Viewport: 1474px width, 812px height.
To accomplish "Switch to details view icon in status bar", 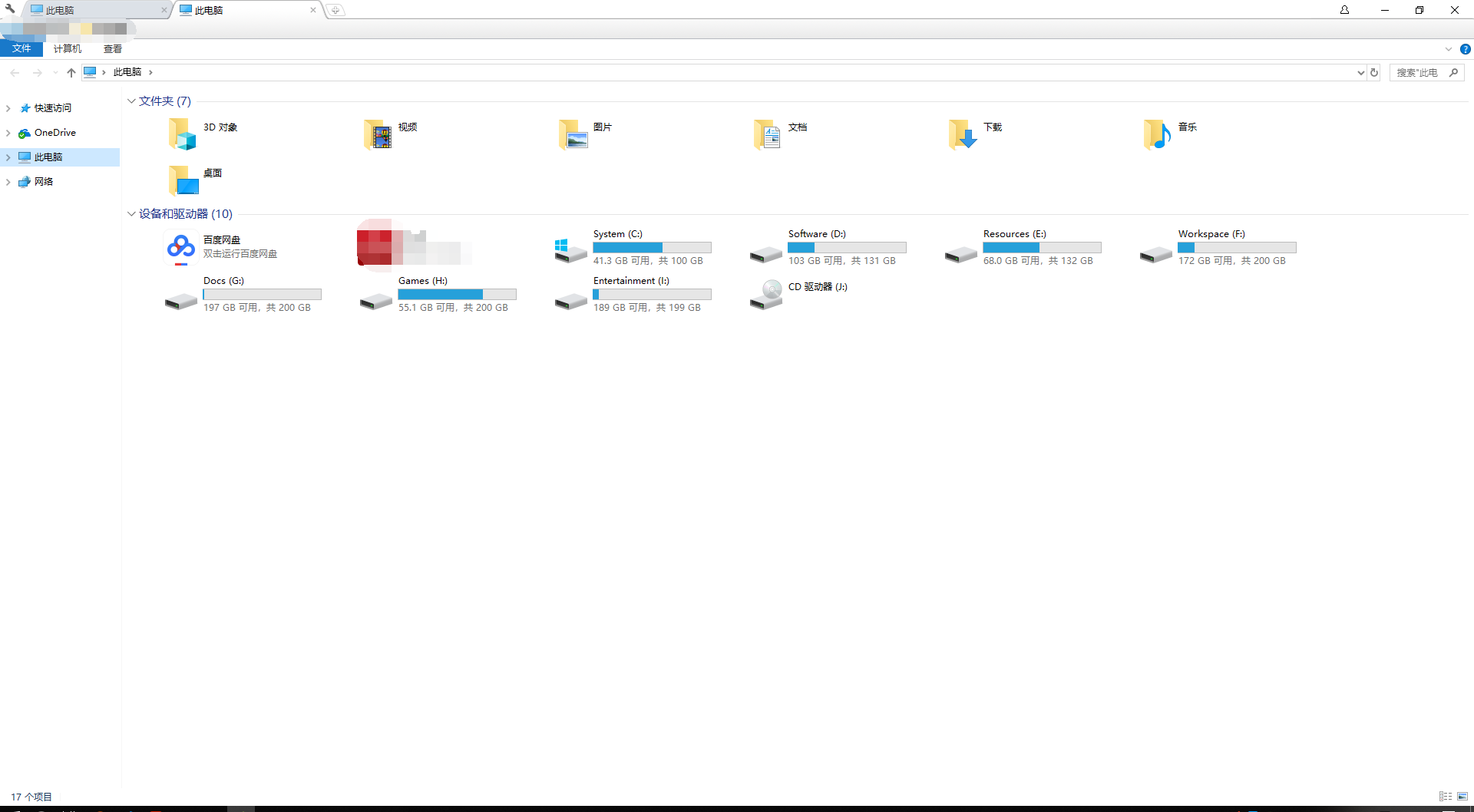I will click(1446, 797).
